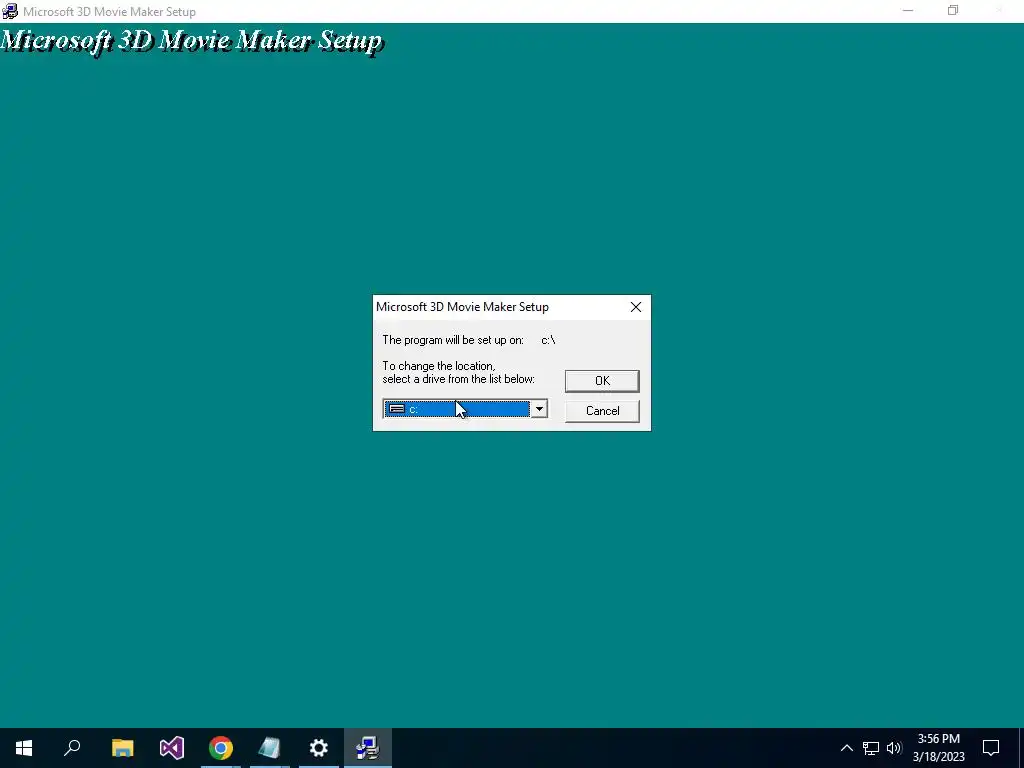Click the dialog title 'Microsoft 3D Movie Maker Setup'
The height and width of the screenshot is (768, 1024).
pos(462,307)
